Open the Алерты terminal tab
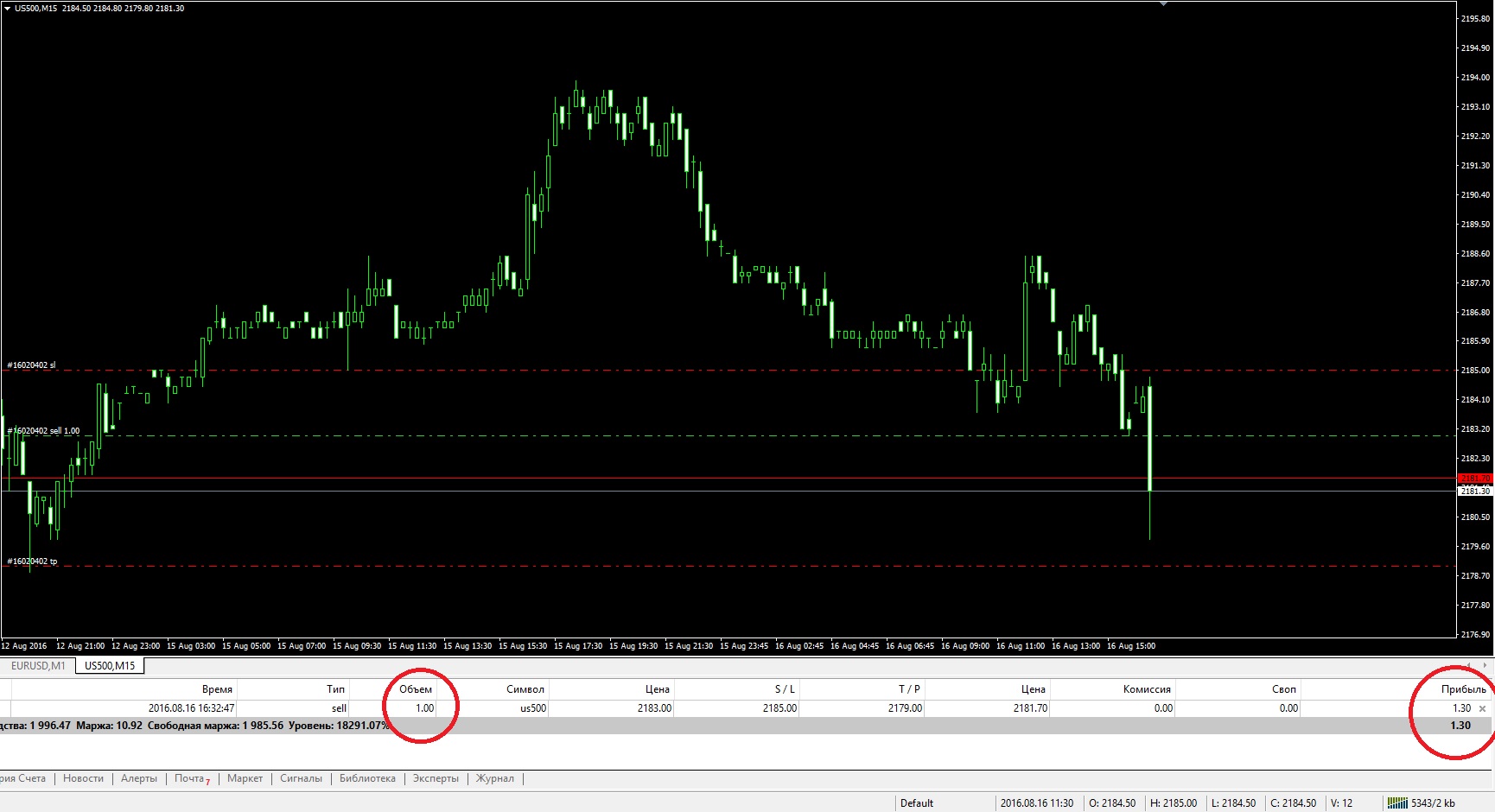 point(139,778)
